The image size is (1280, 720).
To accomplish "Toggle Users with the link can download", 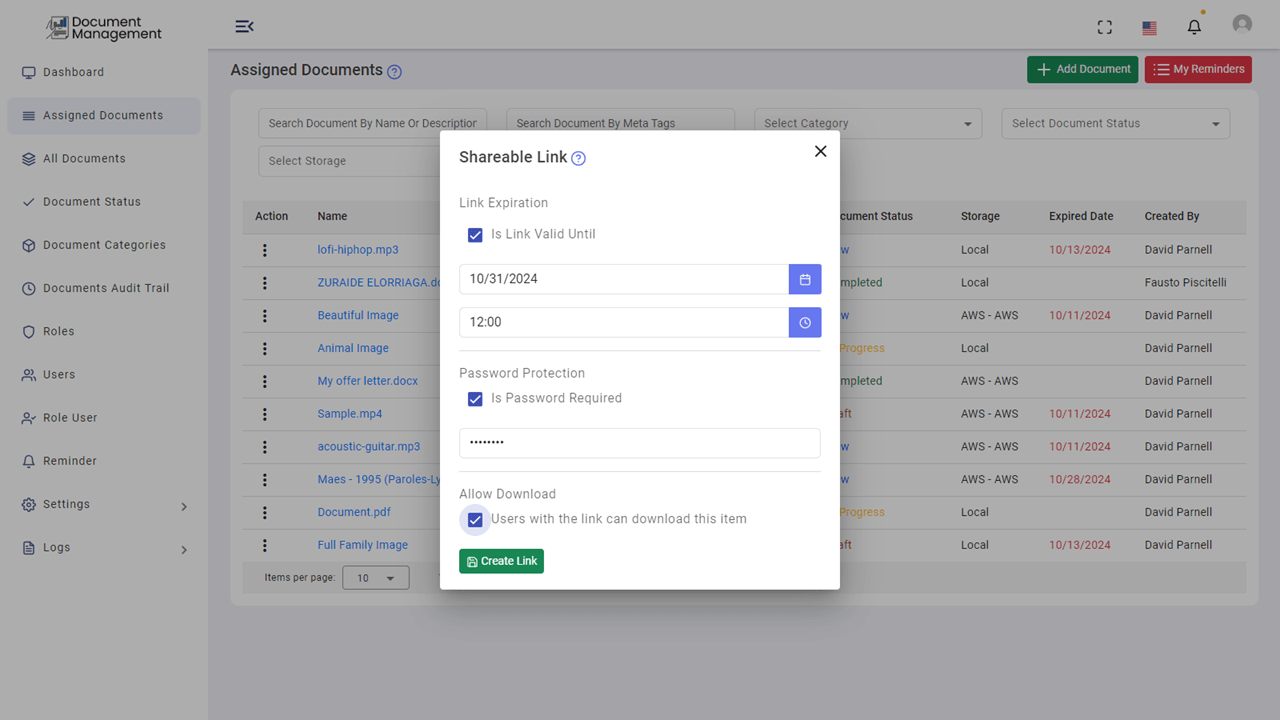I will tap(474, 519).
